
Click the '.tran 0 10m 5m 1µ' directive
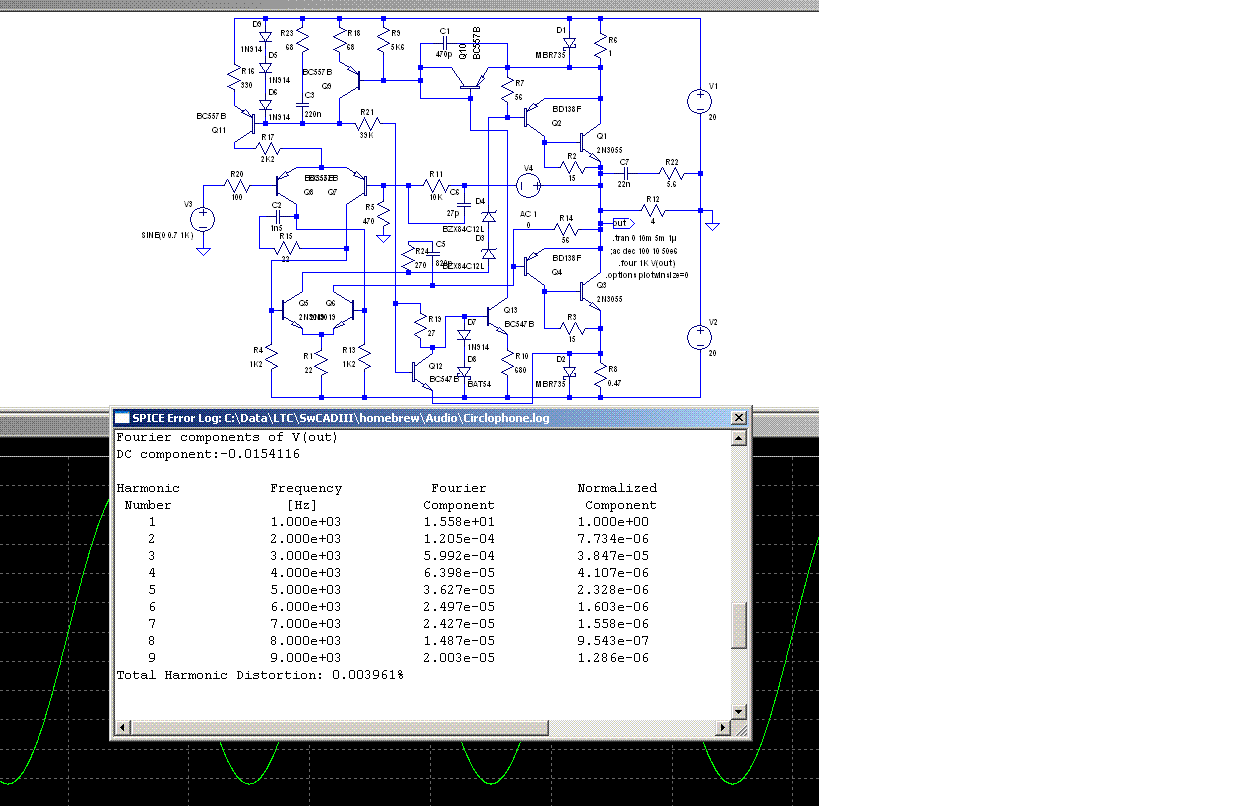coord(646,239)
